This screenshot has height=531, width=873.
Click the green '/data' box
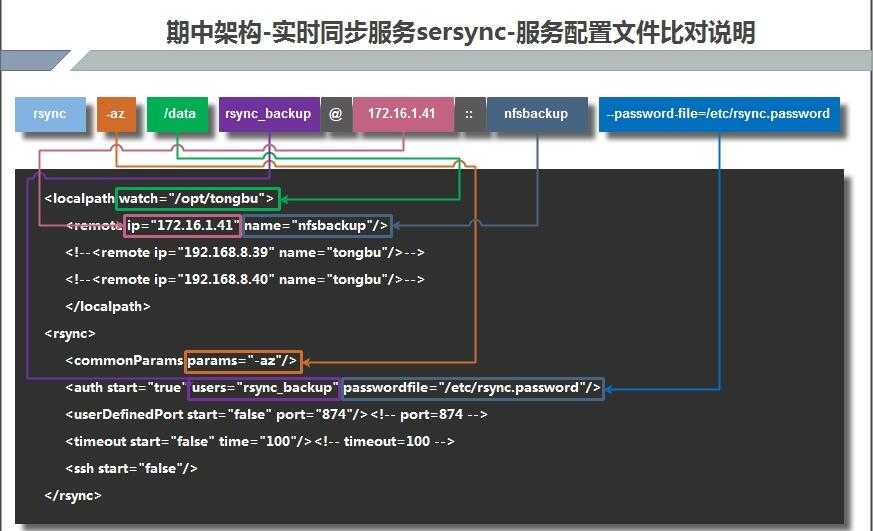click(177, 114)
